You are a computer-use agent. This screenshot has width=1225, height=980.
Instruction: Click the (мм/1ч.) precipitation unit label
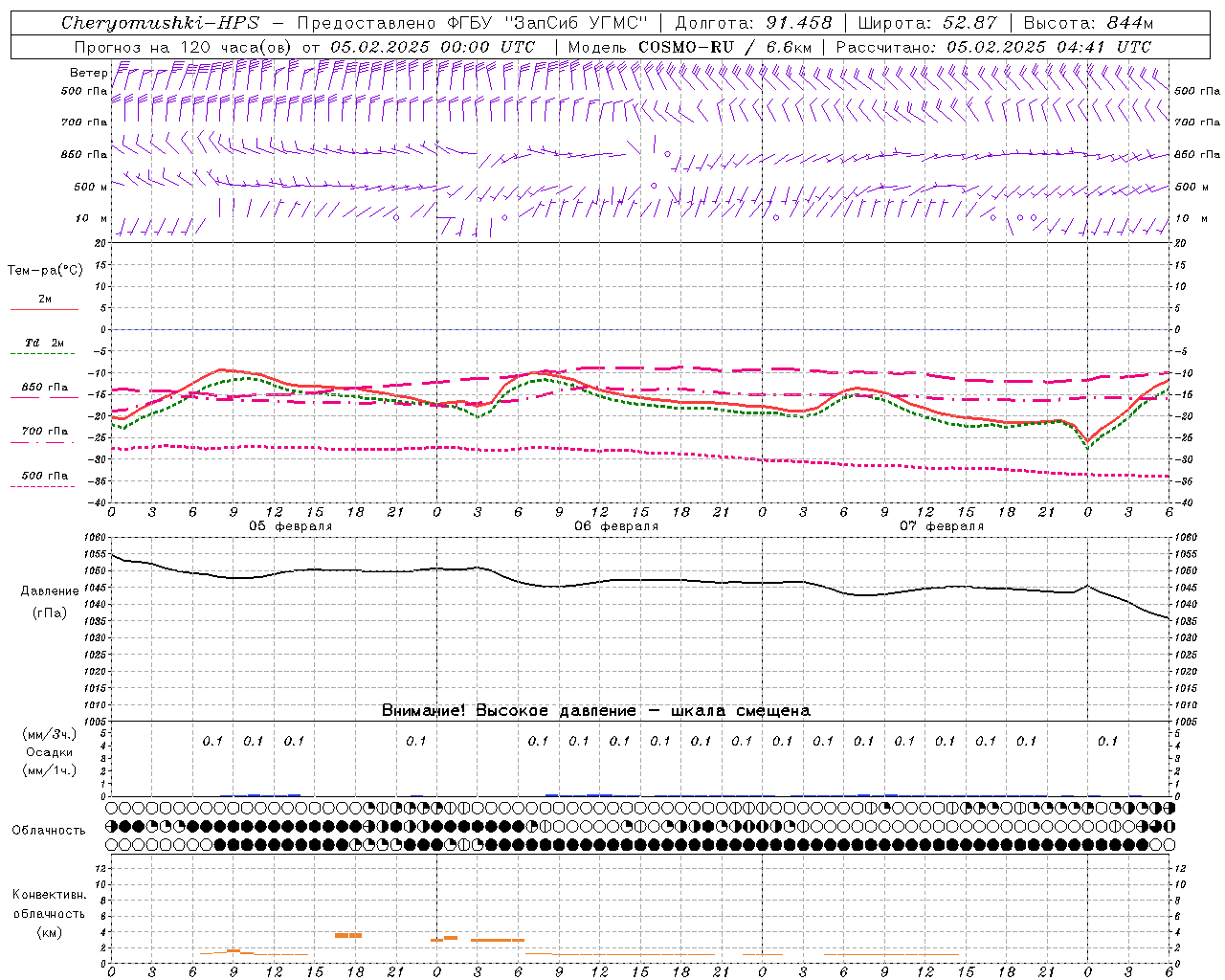click(x=49, y=770)
